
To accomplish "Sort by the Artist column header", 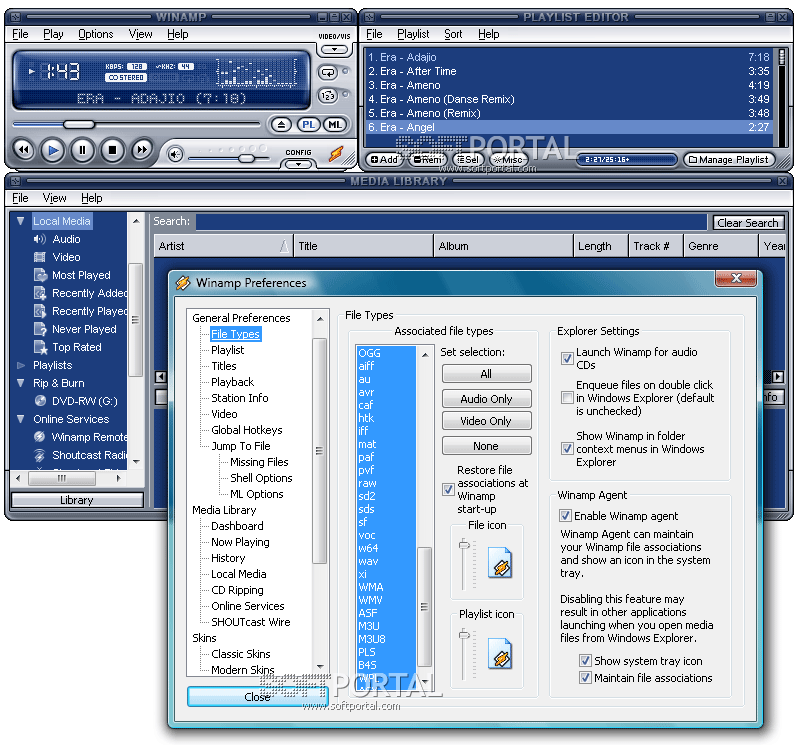I will [223, 246].
